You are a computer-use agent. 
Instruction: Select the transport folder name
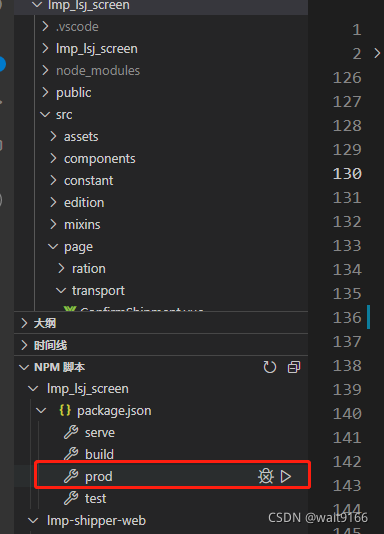point(98,290)
